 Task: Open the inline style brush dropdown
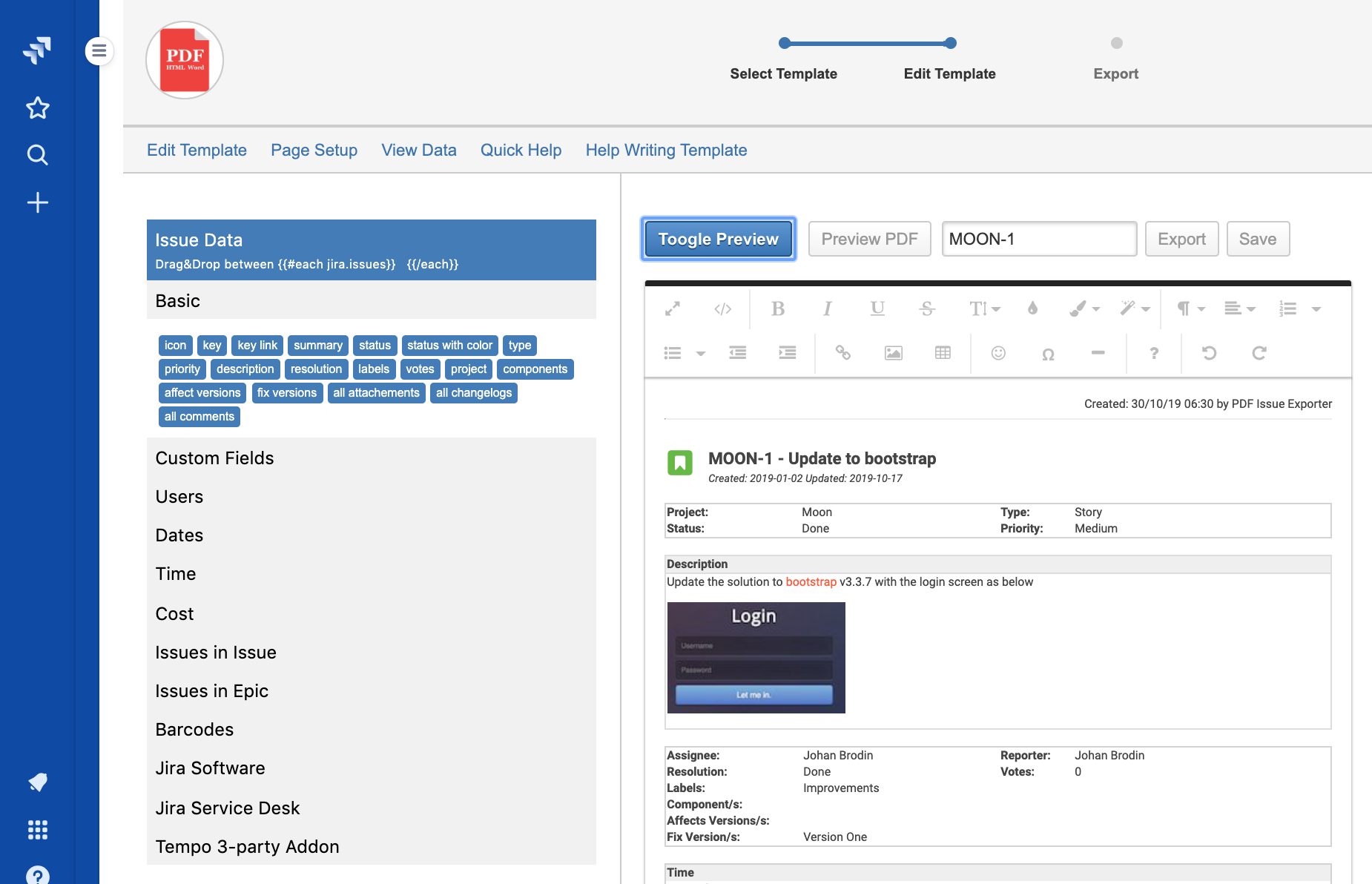click(1084, 309)
